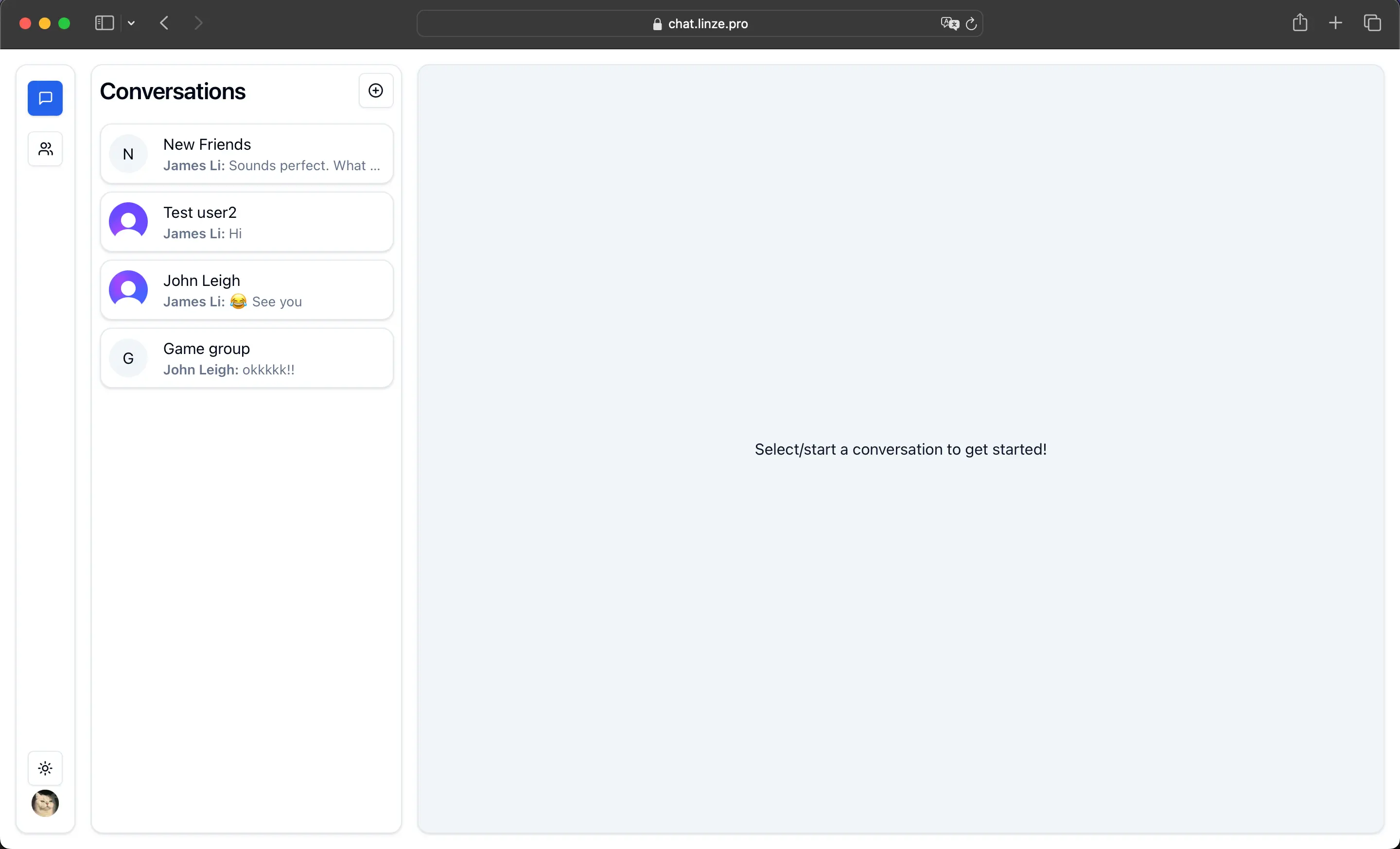Go forward to the next page
The height and width of the screenshot is (849, 1400).
198,23
